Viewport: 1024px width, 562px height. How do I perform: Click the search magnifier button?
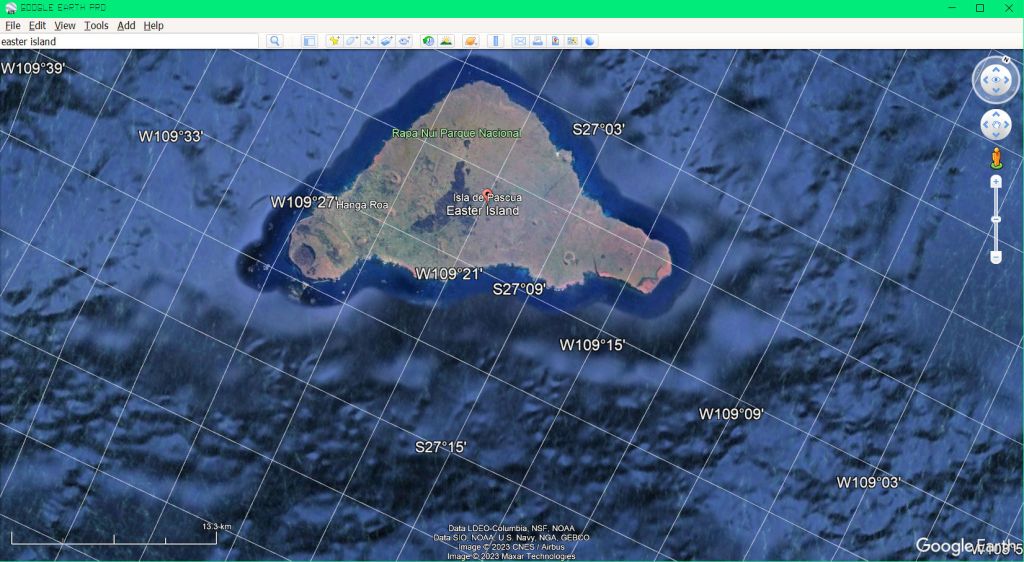(275, 41)
